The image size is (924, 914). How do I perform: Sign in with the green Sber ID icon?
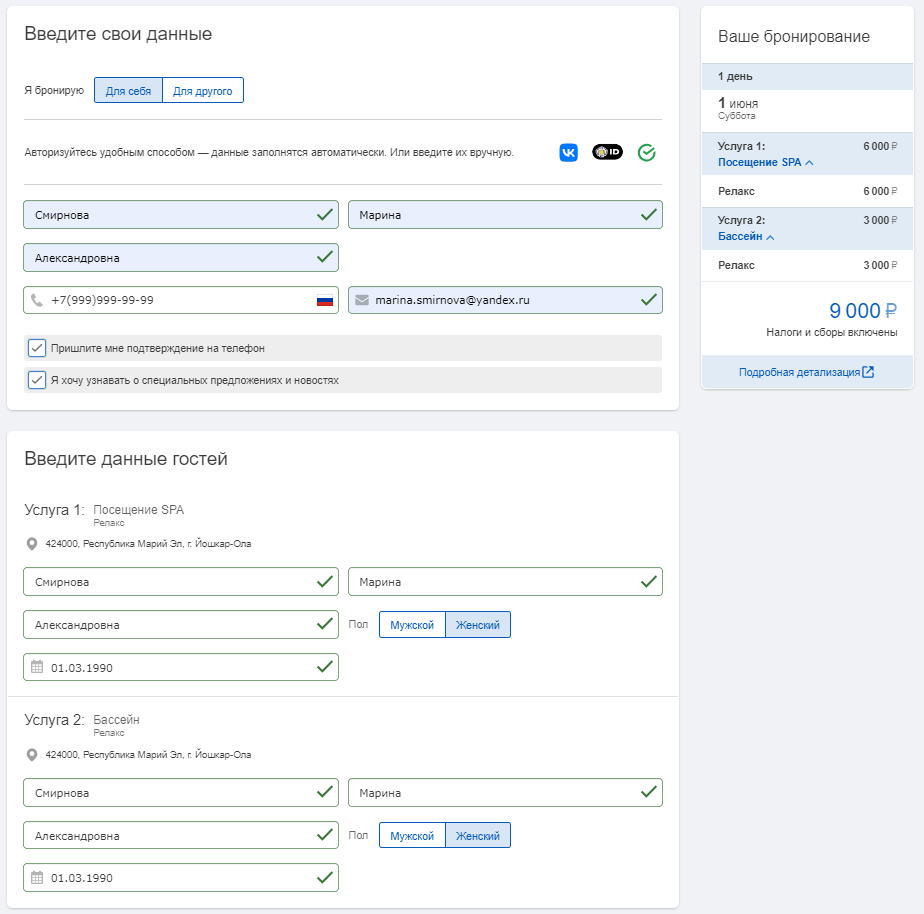click(x=646, y=153)
